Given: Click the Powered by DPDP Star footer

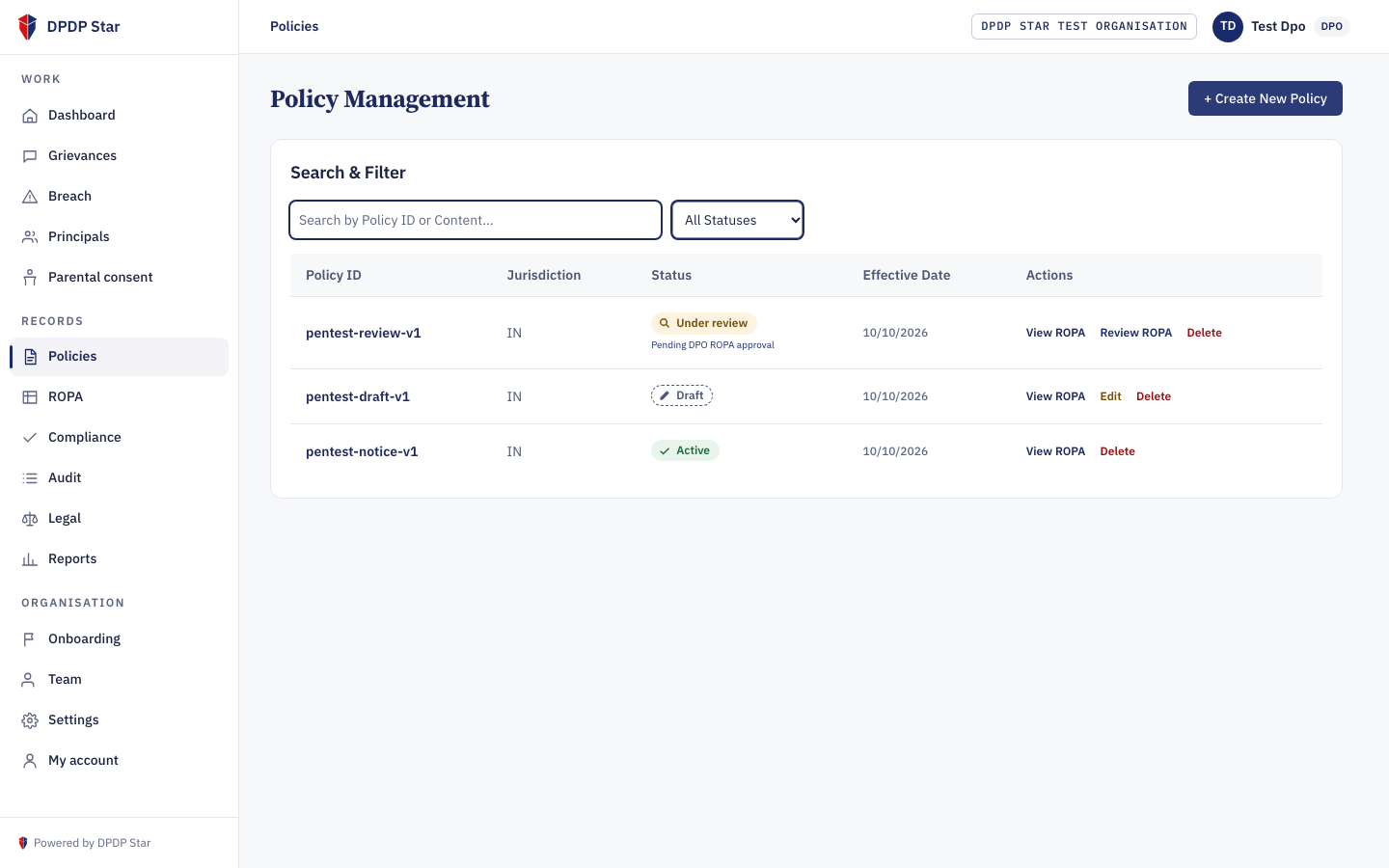Looking at the screenshot, I should click(85, 843).
